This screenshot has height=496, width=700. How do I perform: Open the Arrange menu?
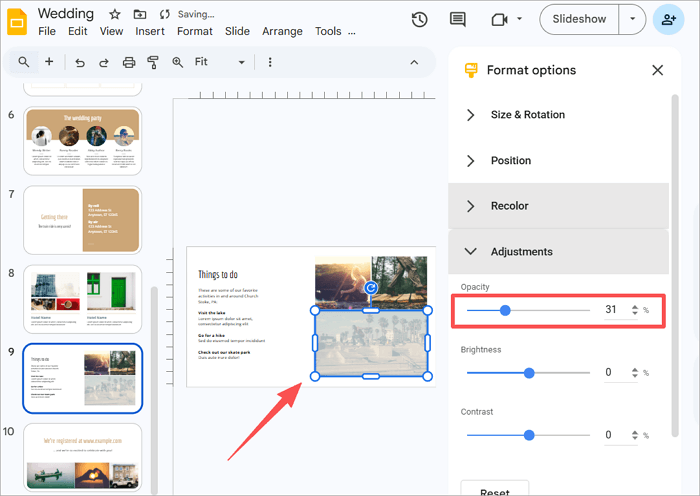coord(282,31)
